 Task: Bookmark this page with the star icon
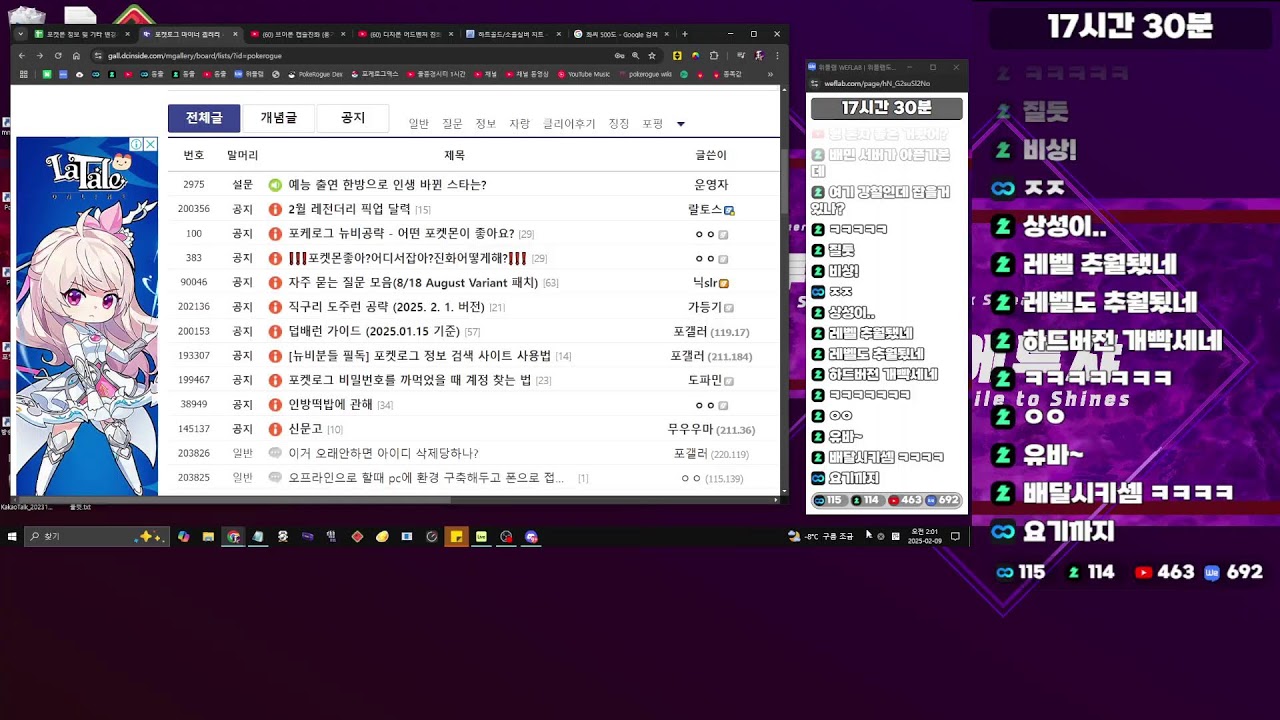pos(652,56)
